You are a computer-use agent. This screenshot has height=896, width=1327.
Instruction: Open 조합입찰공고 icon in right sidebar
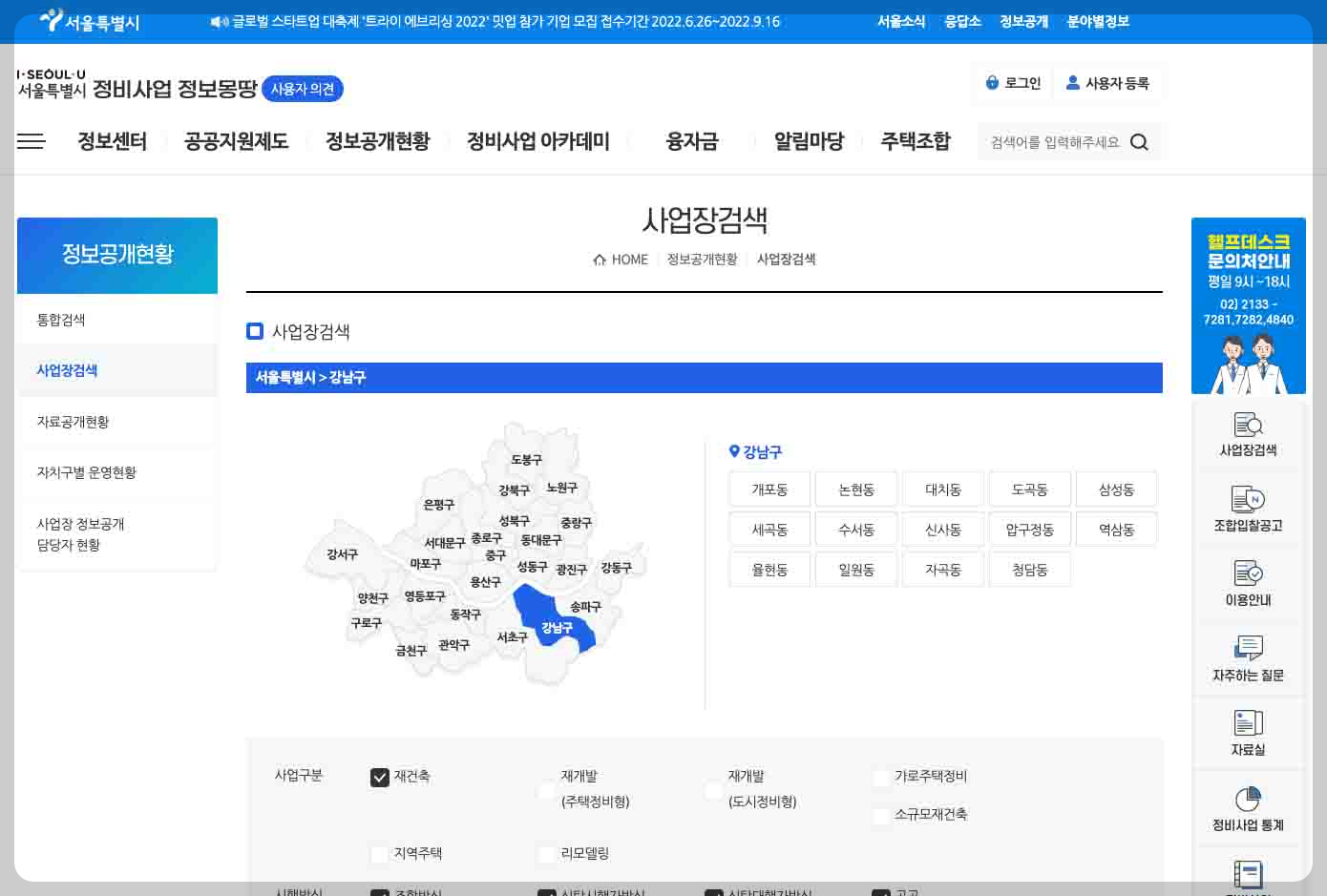1248,499
